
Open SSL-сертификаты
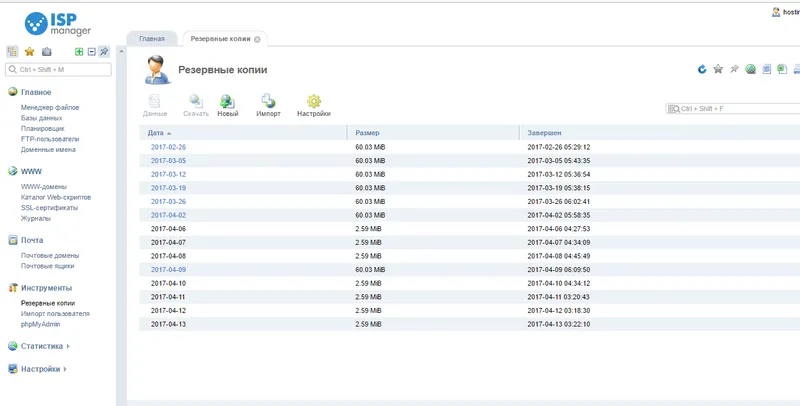[x=49, y=208]
